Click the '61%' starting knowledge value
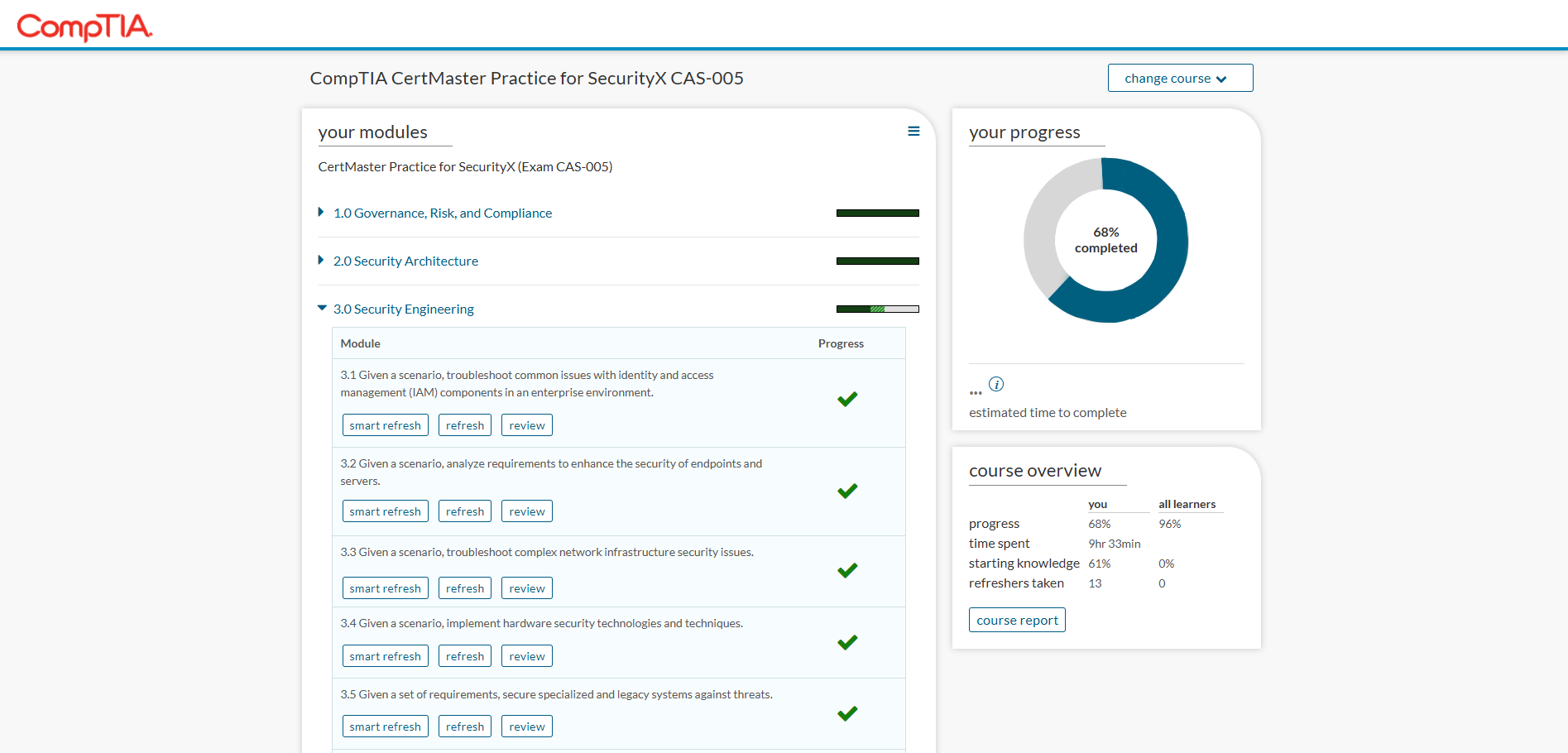Image resolution: width=1568 pixels, height=753 pixels. click(1100, 564)
